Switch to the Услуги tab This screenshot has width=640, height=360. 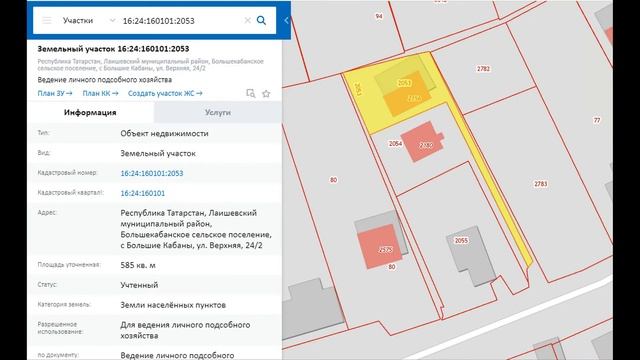click(x=218, y=112)
